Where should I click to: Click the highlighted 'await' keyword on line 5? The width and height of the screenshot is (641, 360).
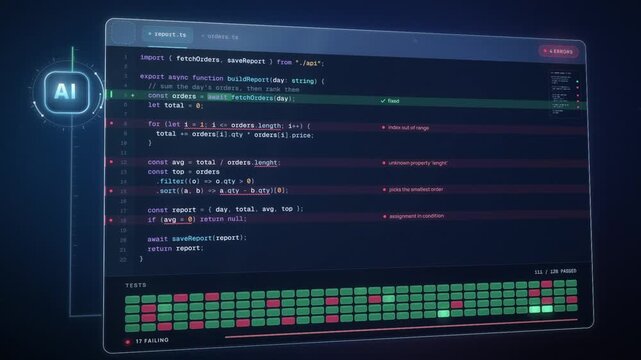click(217, 97)
